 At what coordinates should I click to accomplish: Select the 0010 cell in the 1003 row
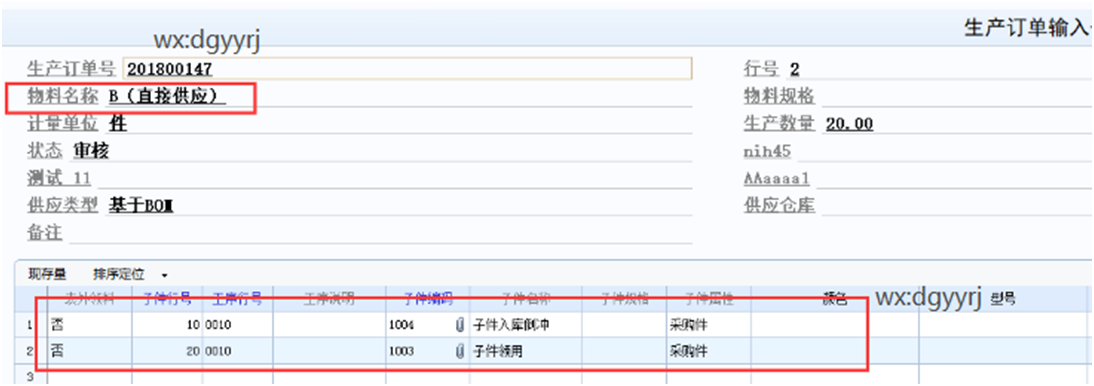pos(237,352)
